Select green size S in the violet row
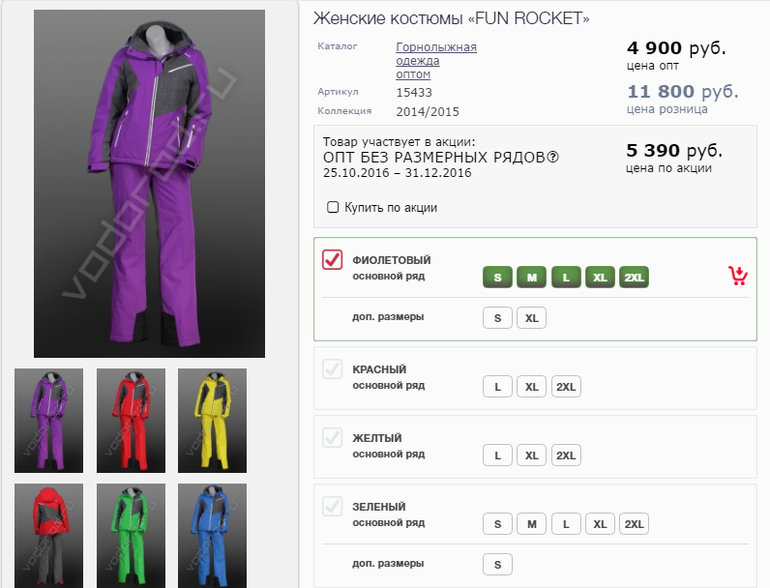Viewport: 770px width, 588px height. pos(497,277)
